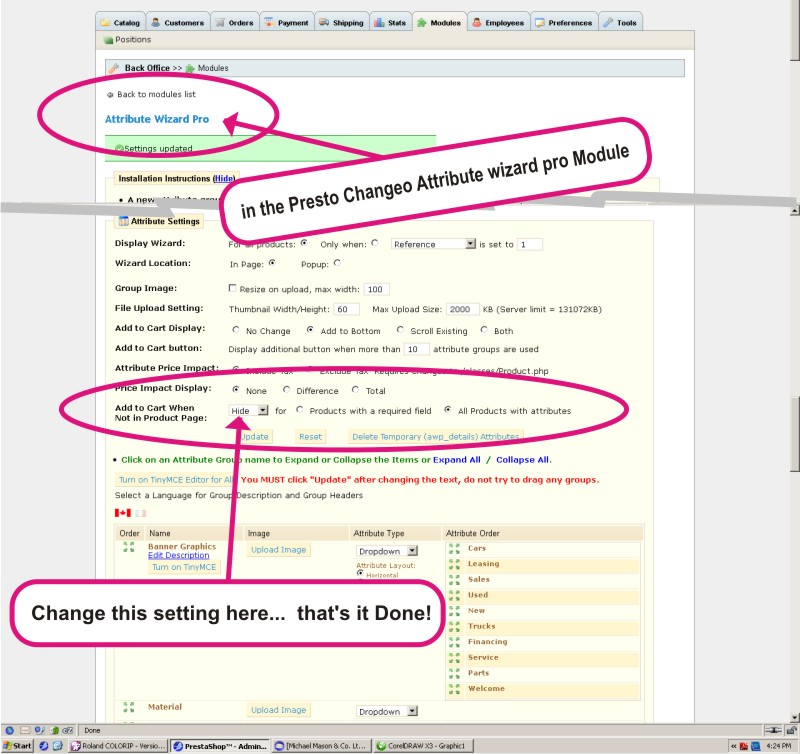Click drag icon beside Trucks

(x=454, y=626)
